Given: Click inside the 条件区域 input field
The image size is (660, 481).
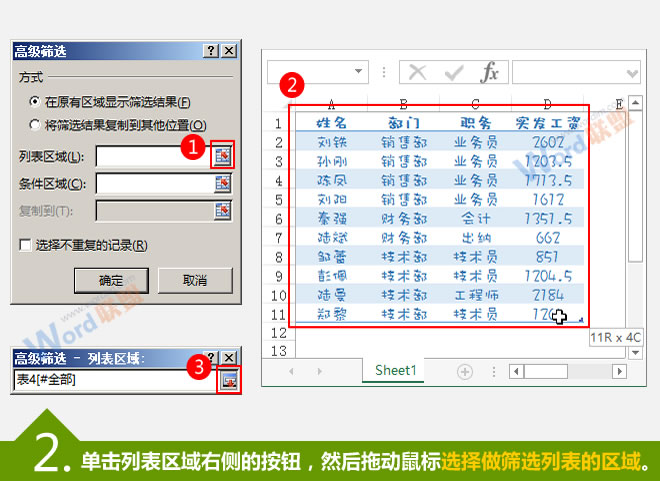Looking at the screenshot, I should click(153, 183).
